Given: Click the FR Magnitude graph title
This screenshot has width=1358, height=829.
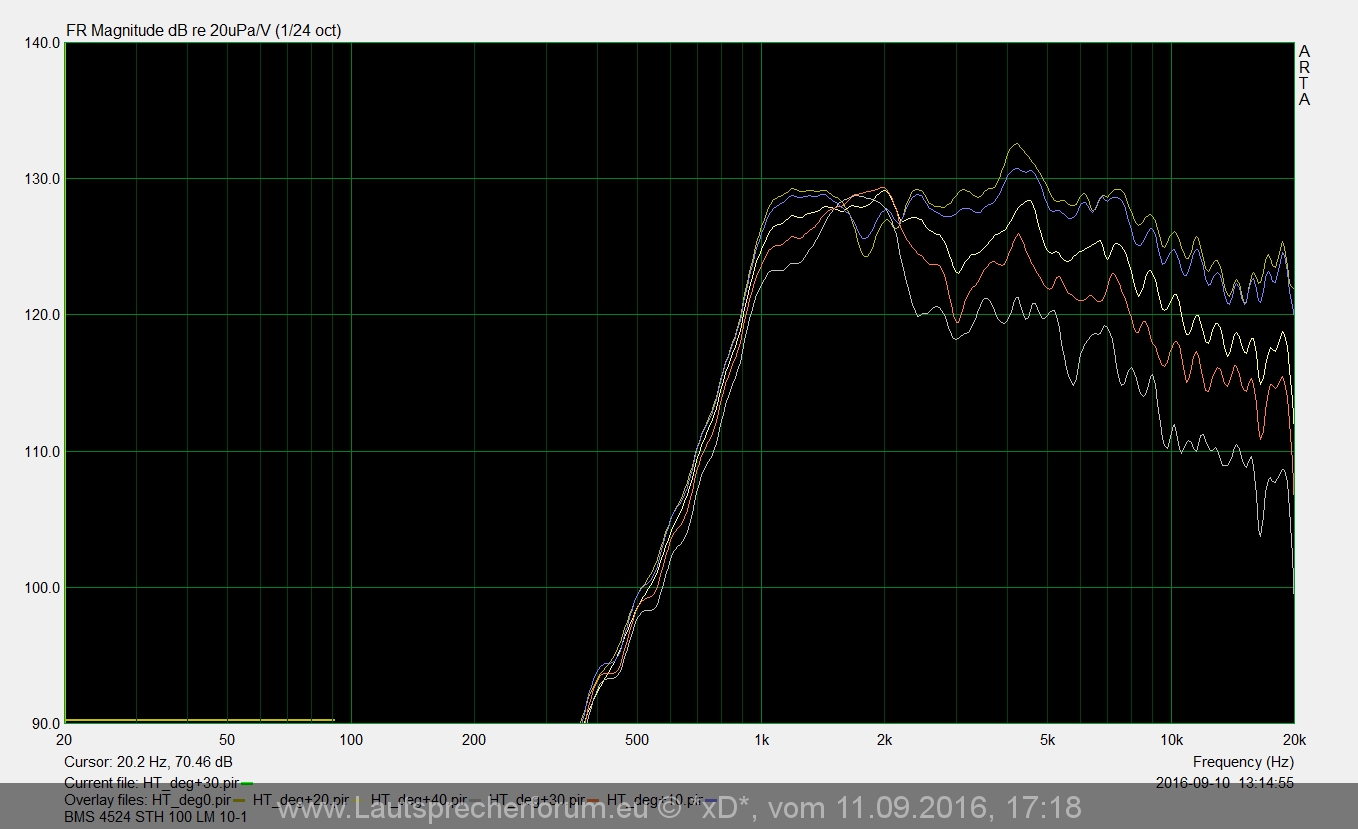Looking at the screenshot, I should (203, 30).
